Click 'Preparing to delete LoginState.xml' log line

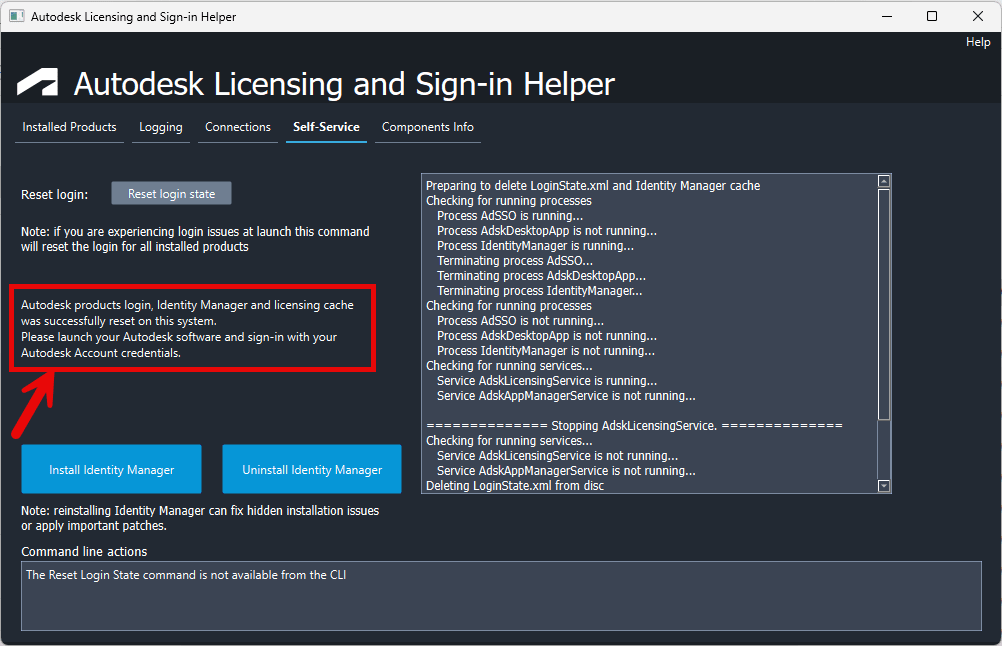click(593, 186)
